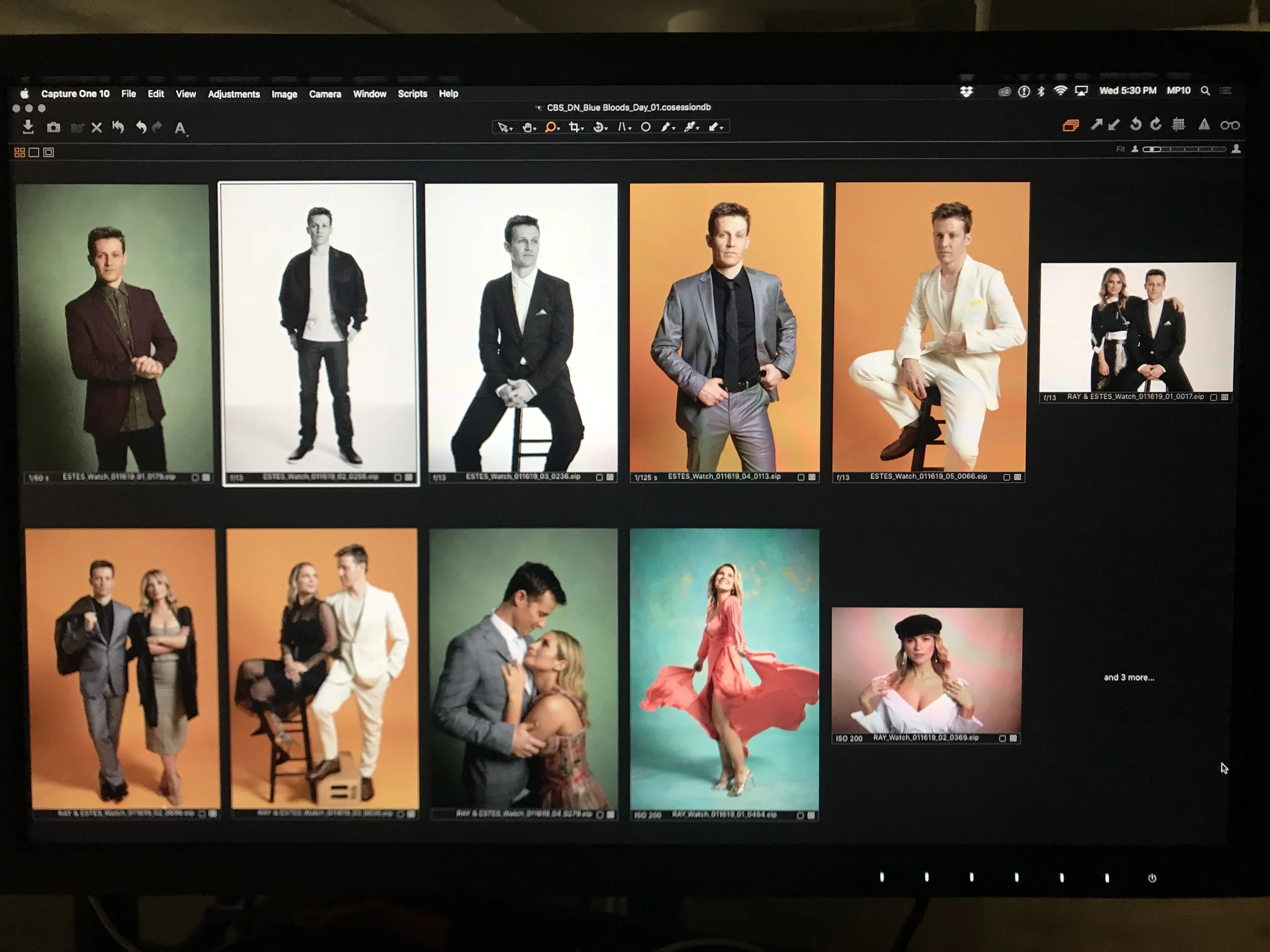Rotate image right with clockwise arrow
The width and height of the screenshot is (1270, 952).
[x=1156, y=124]
